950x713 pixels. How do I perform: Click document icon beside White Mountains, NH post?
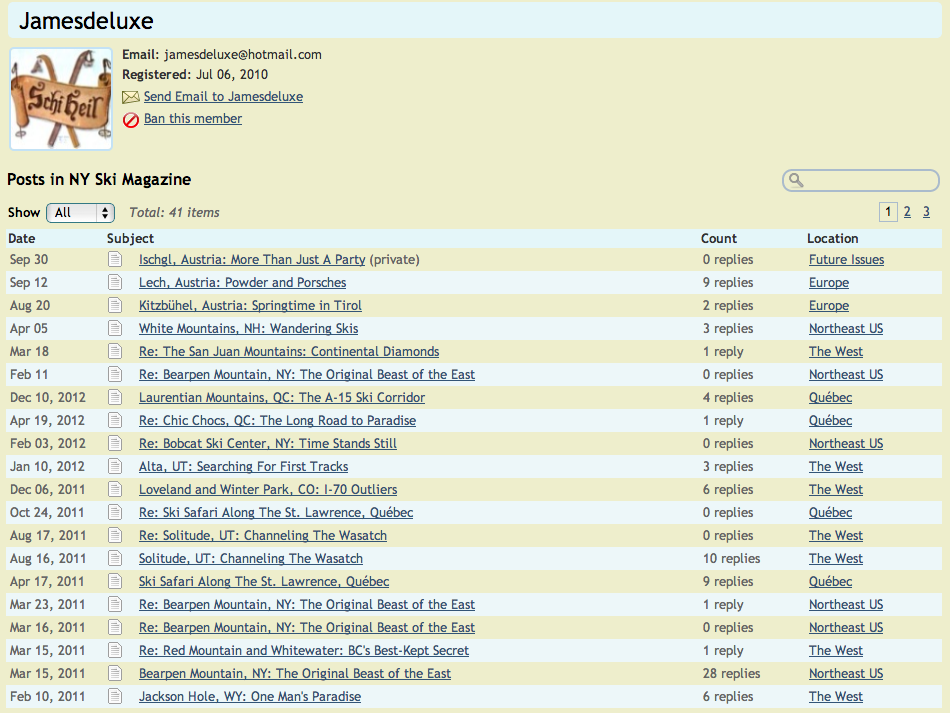(116, 329)
